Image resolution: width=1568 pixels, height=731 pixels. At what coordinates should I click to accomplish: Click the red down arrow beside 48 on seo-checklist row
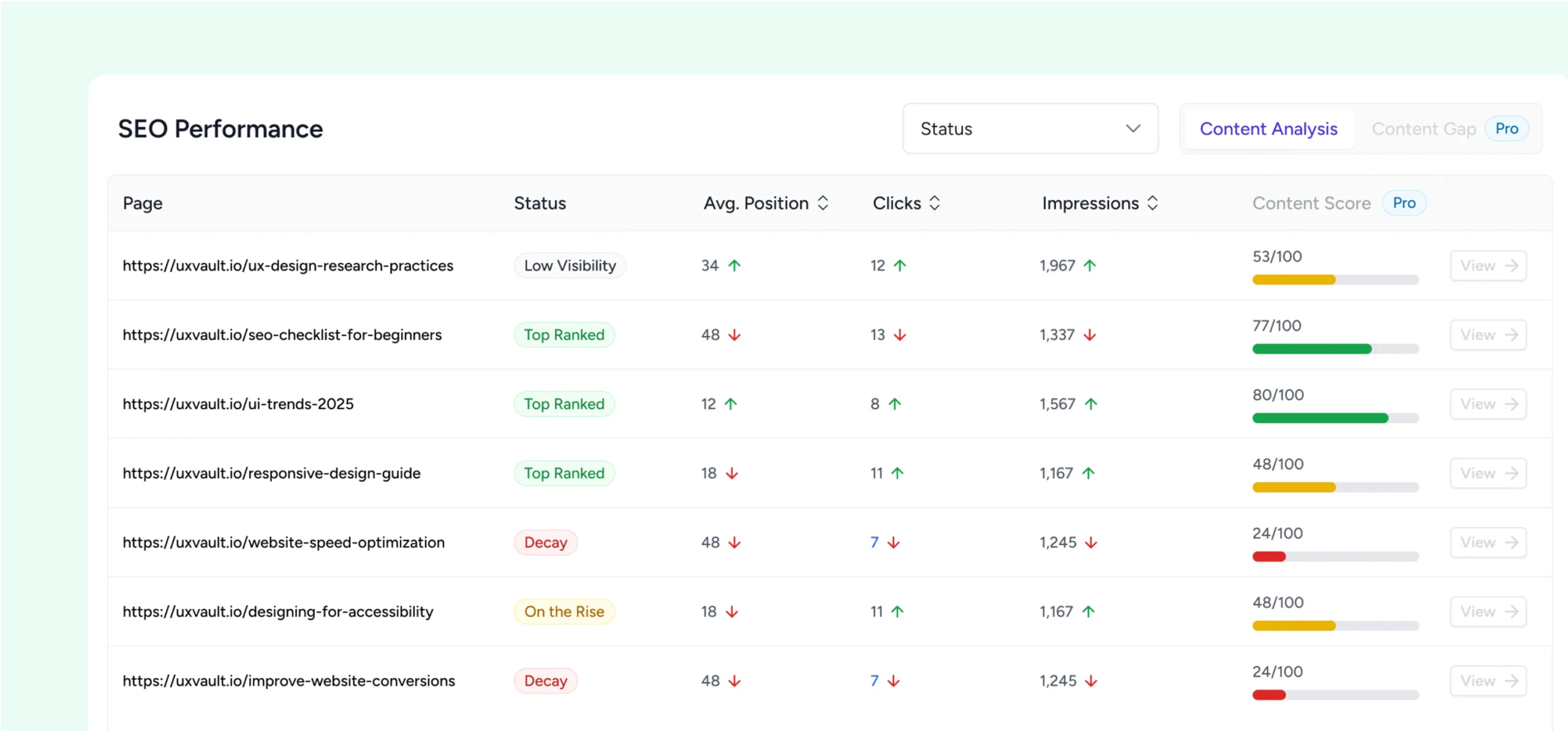(734, 335)
